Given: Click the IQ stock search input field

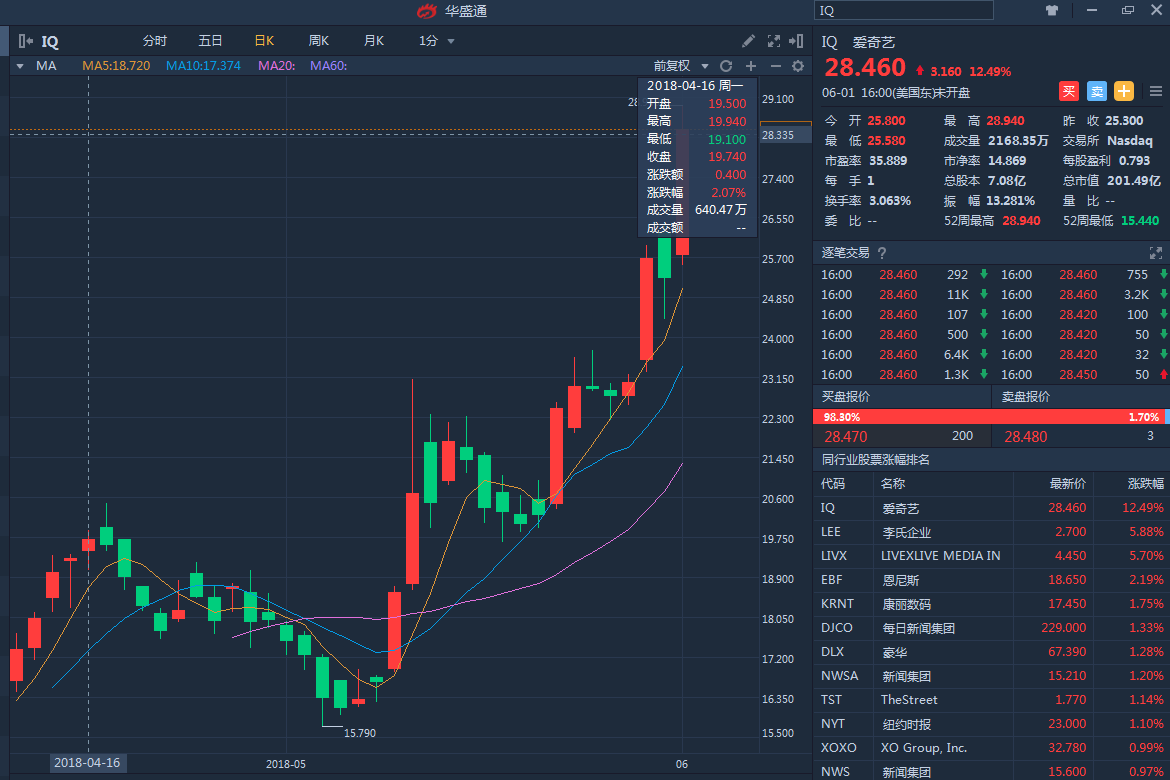Looking at the screenshot, I should point(904,10).
